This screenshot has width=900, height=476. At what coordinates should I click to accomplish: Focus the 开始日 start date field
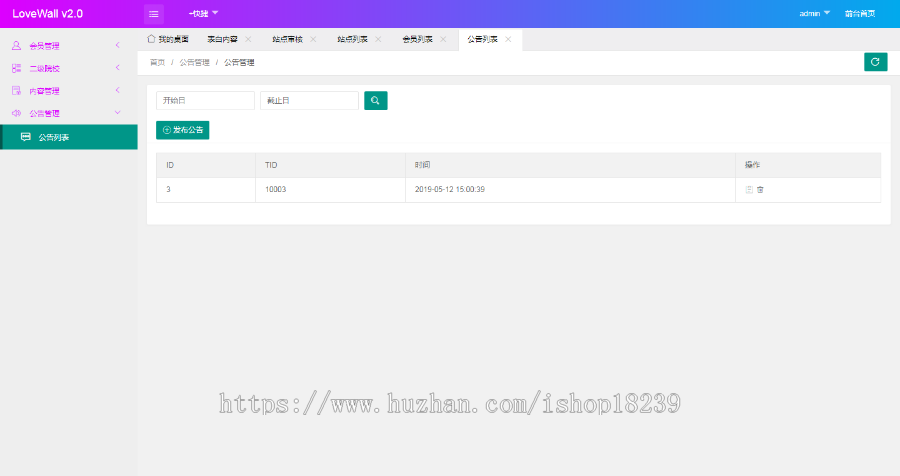205,100
